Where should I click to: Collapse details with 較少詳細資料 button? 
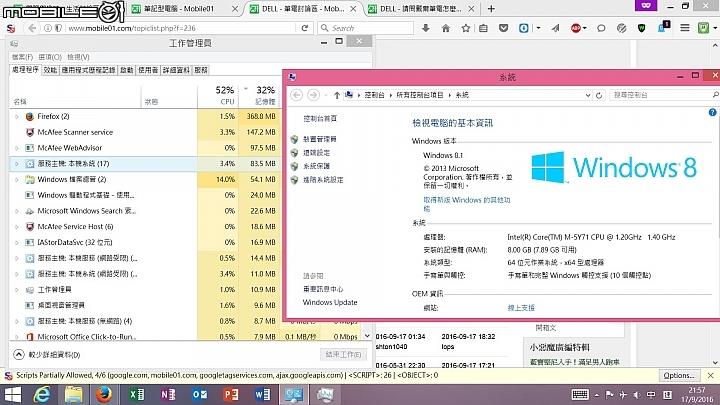[47, 354]
